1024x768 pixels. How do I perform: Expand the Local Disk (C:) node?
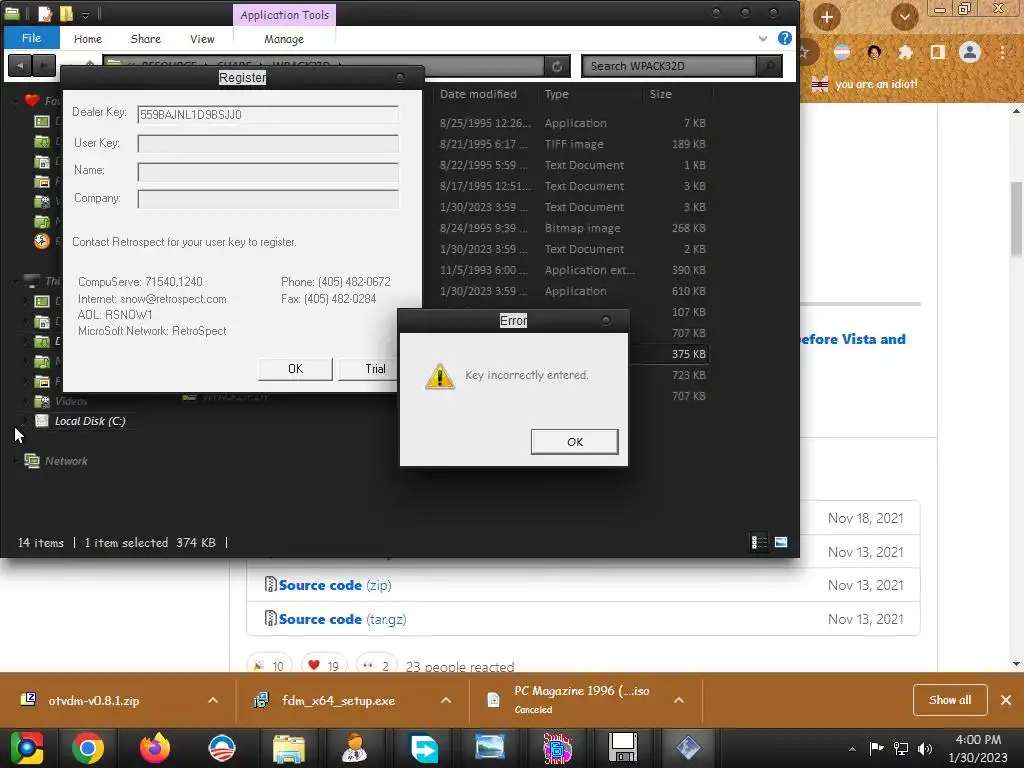pos(26,421)
